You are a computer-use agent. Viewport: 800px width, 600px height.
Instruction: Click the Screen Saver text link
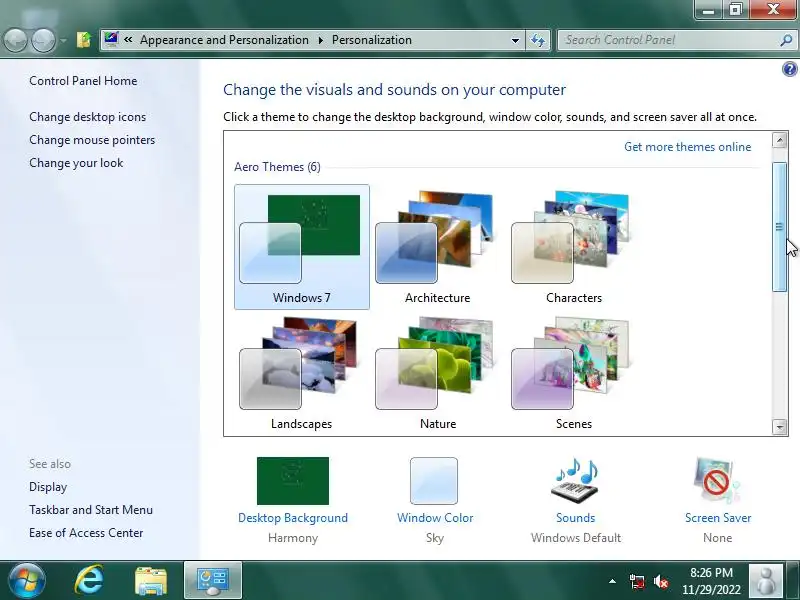(718, 518)
